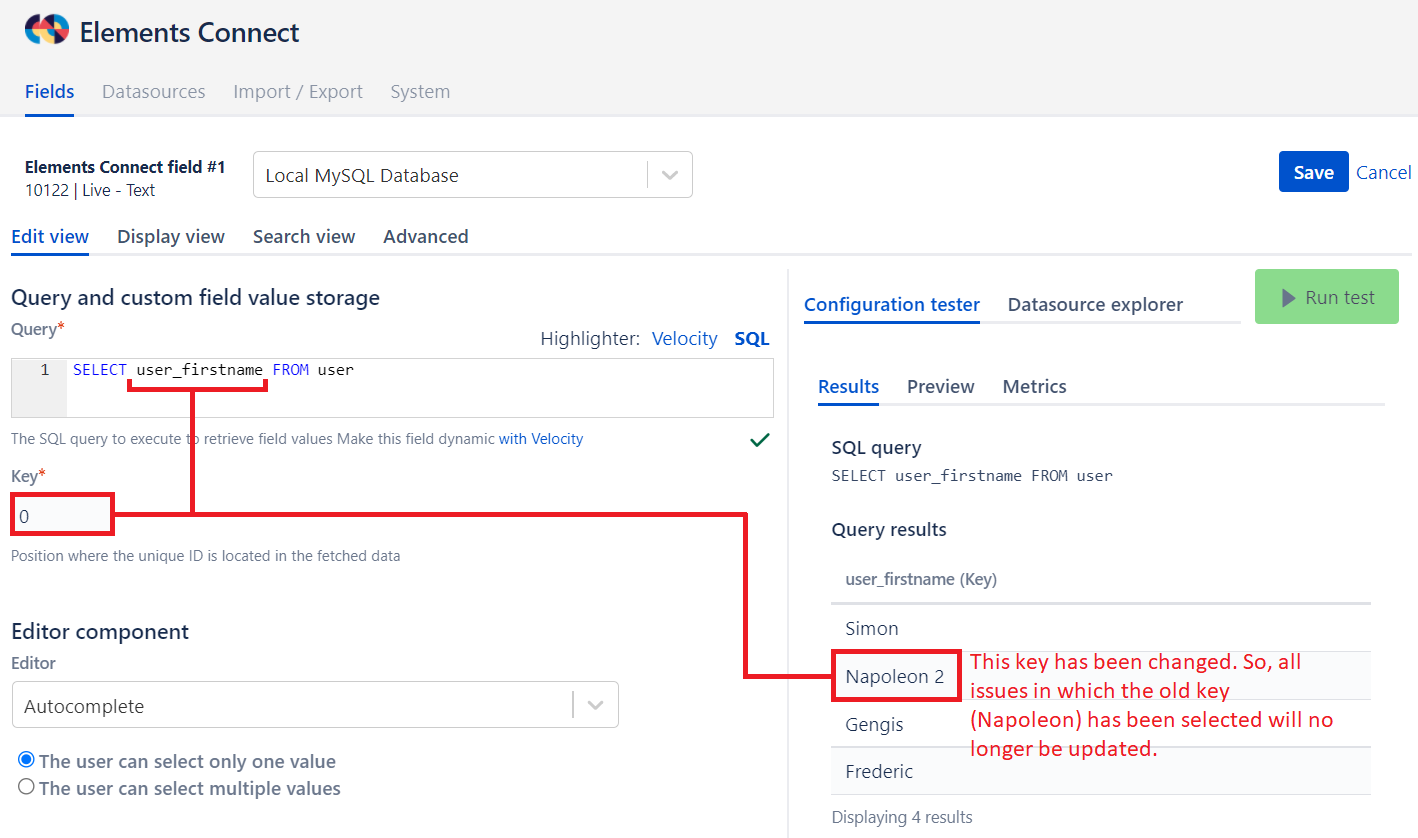Switch to the Display view tab
Image resolution: width=1418 pixels, height=838 pixels.
click(x=170, y=236)
